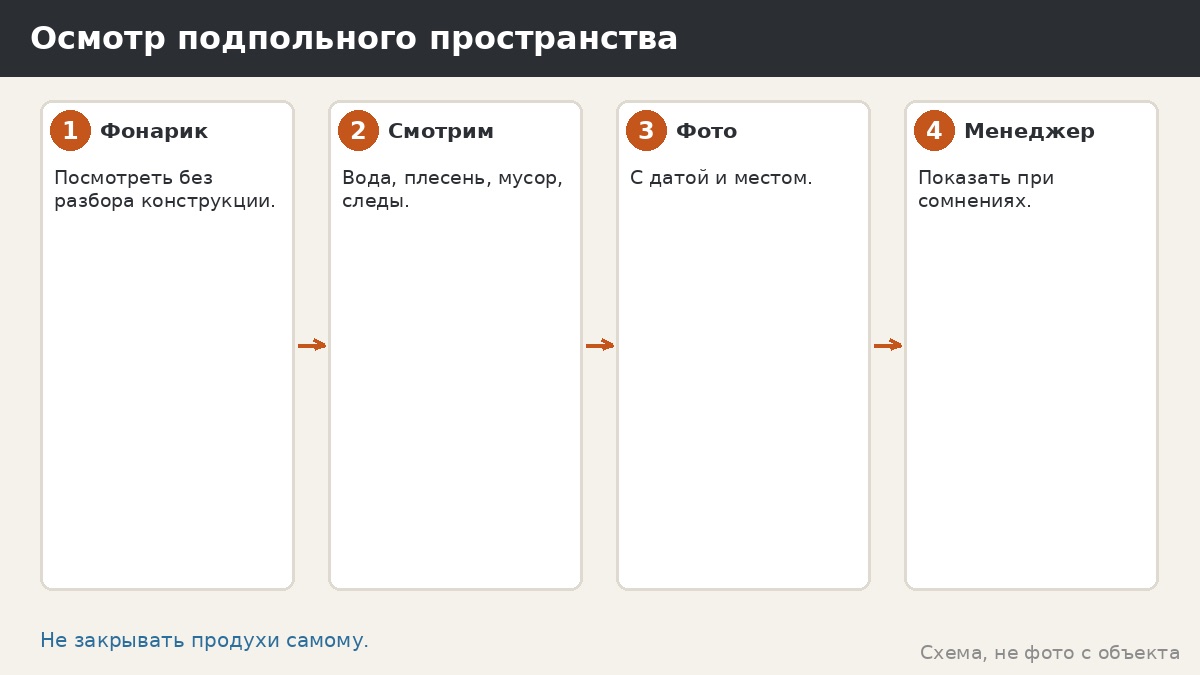Viewport: 1200px width, 675px height.
Task: Click the arrow between Фонарик and Смотрим
Action: [x=312, y=345]
